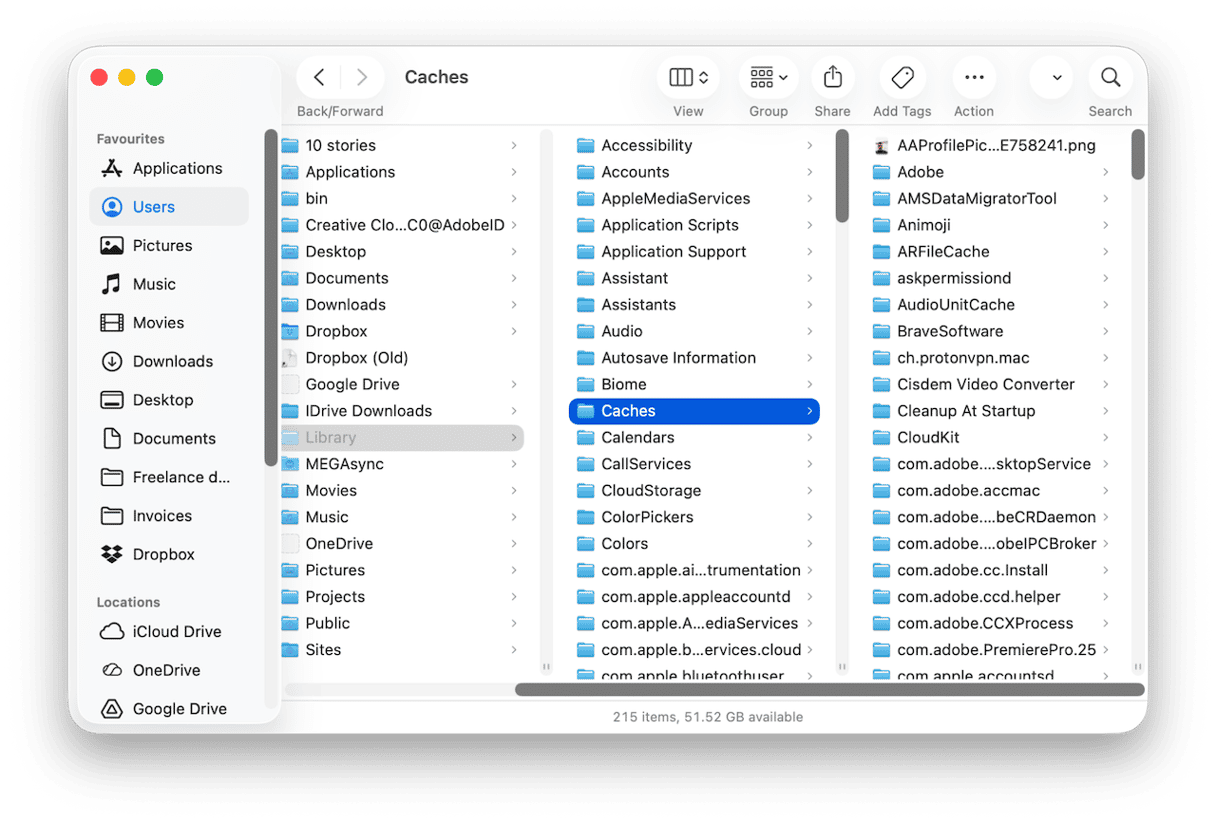This screenshot has width=1216, height=823.
Task: Select the Application Support folder
Action: click(673, 251)
